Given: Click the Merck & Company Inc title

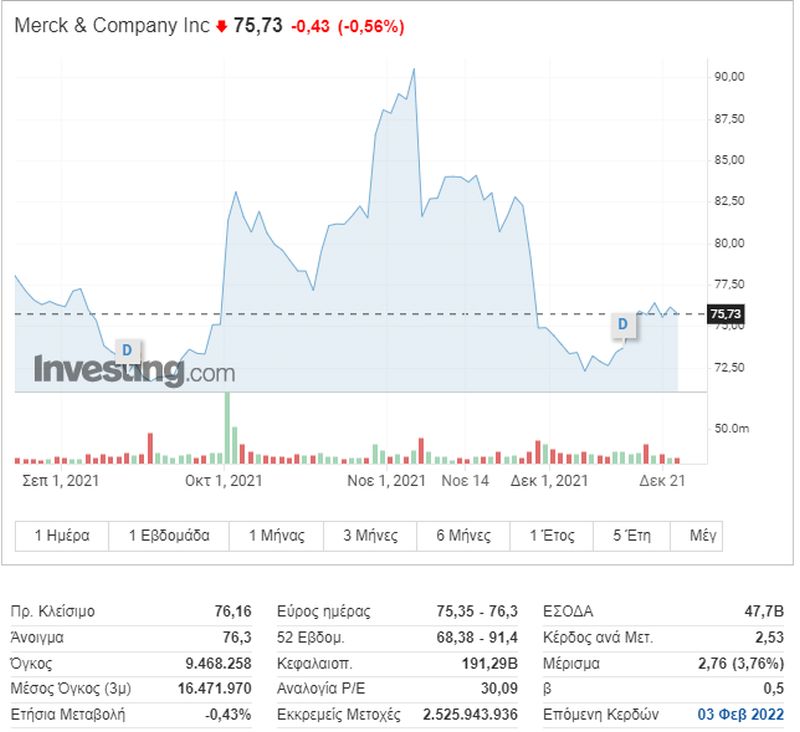Looking at the screenshot, I should tap(112, 25).
